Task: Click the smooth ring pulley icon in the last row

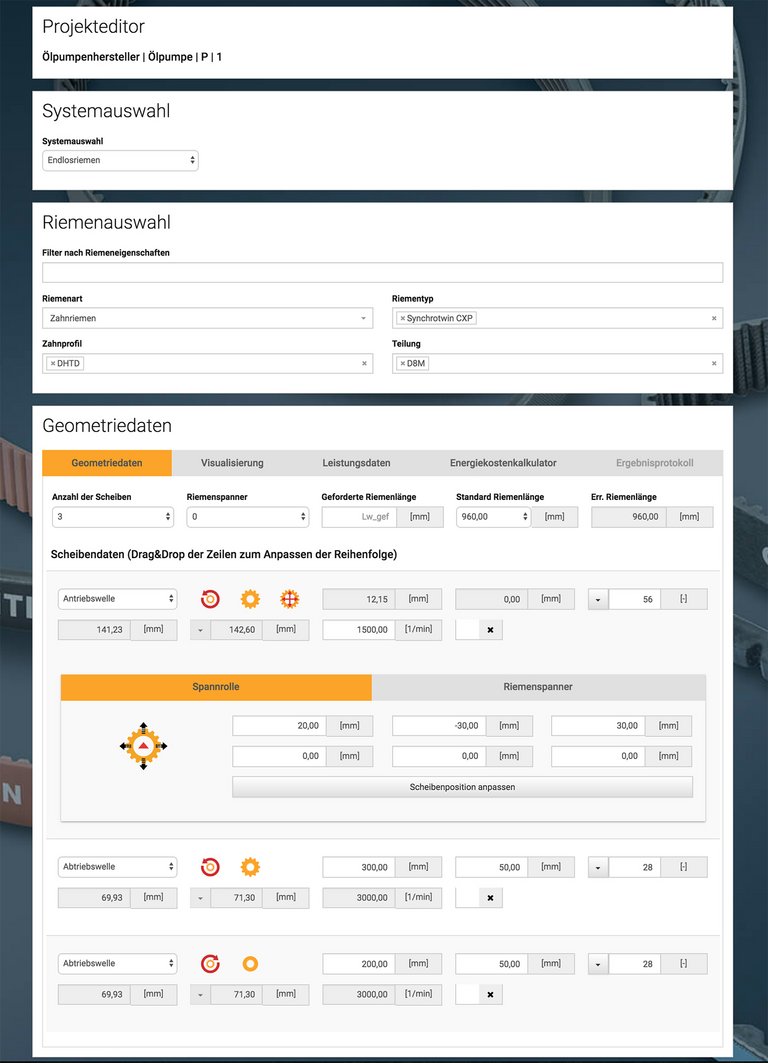Action: [250, 964]
